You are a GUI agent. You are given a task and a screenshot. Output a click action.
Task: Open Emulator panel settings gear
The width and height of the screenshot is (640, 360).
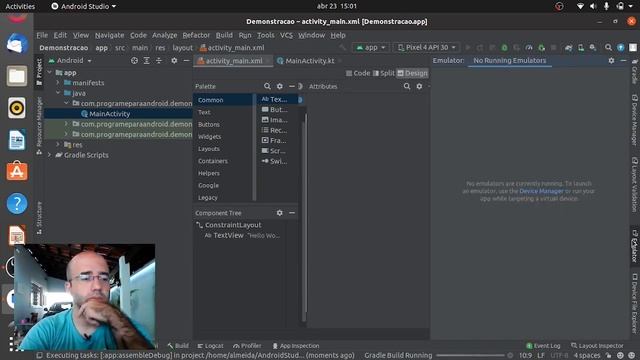click(x=611, y=60)
